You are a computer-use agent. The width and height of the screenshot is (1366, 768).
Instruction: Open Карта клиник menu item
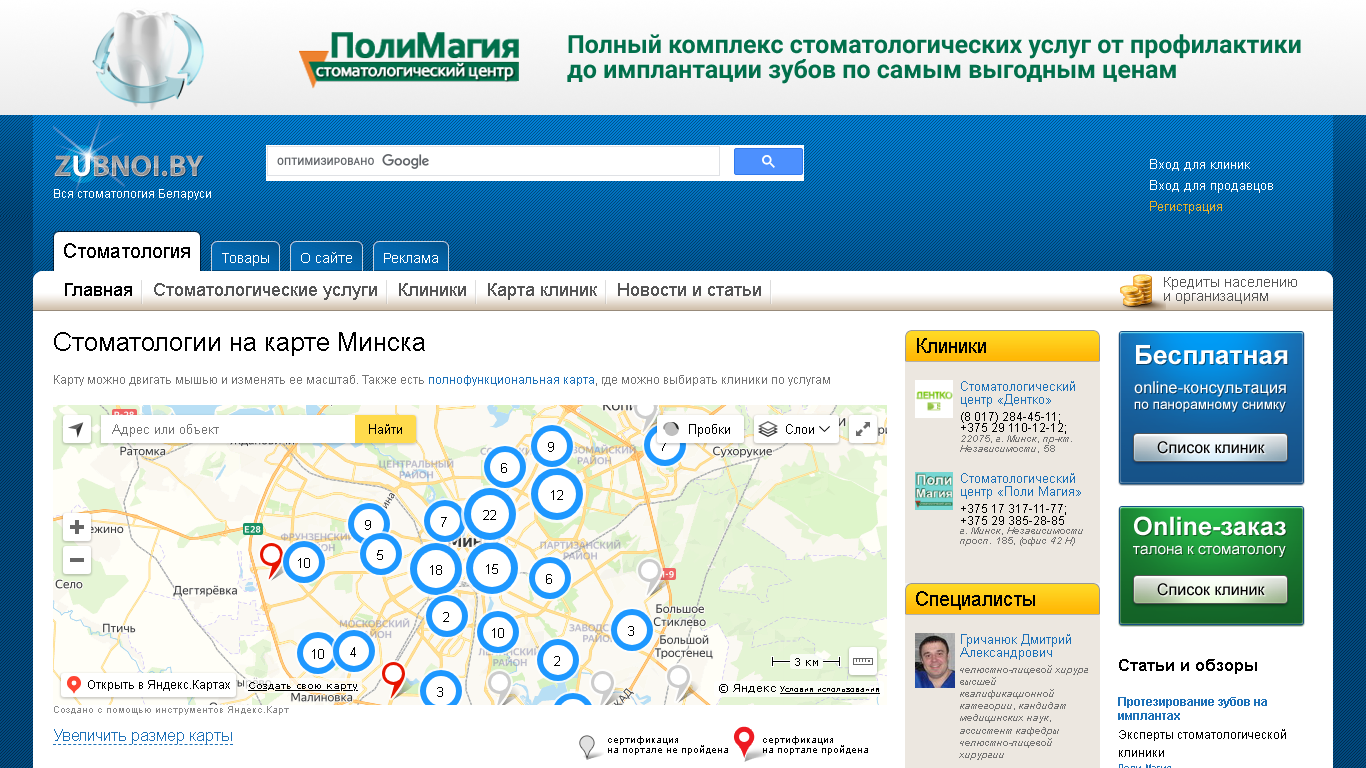click(x=542, y=290)
